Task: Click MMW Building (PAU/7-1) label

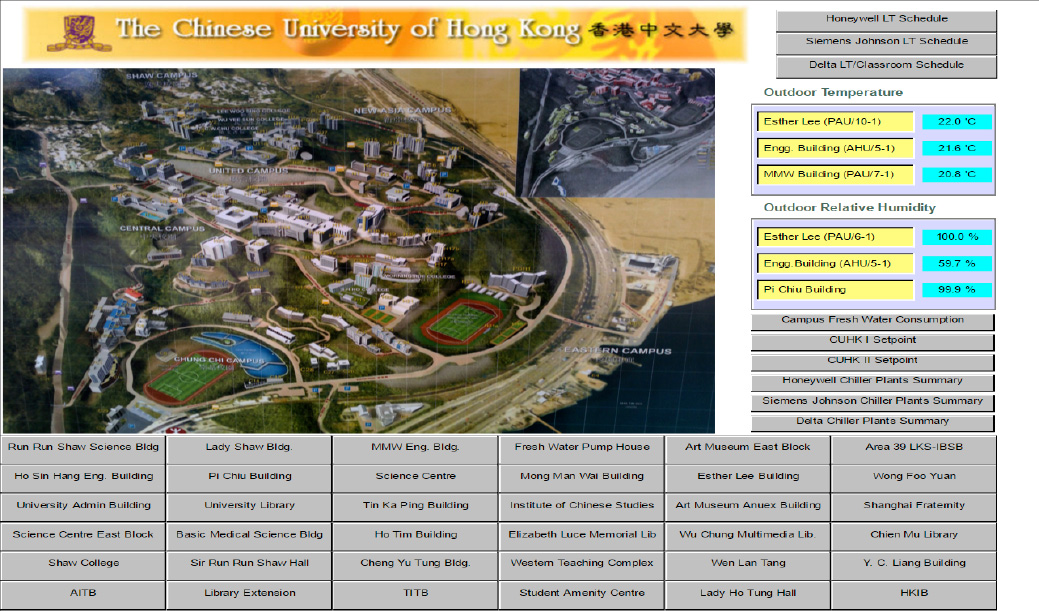Action: [835, 175]
